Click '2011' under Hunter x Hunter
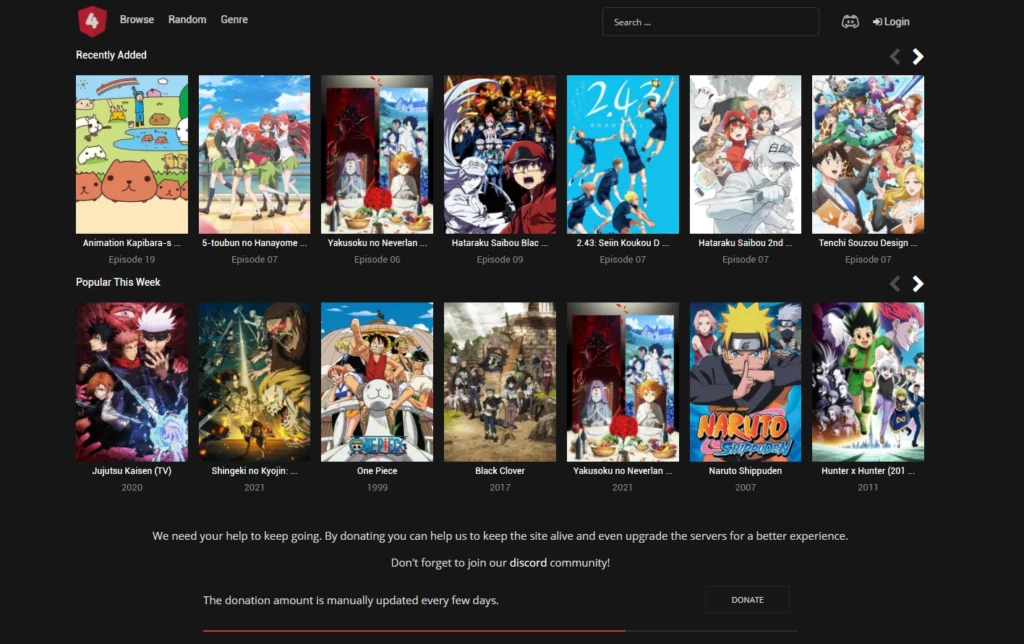 click(868, 487)
